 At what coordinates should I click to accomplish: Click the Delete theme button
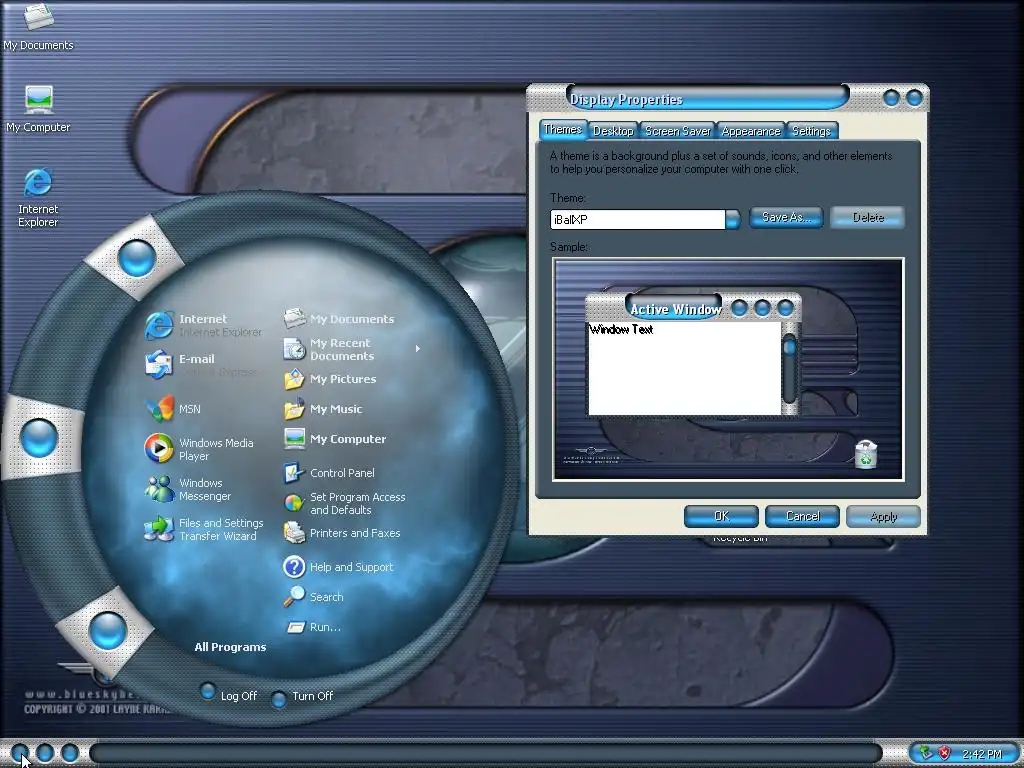click(x=868, y=217)
